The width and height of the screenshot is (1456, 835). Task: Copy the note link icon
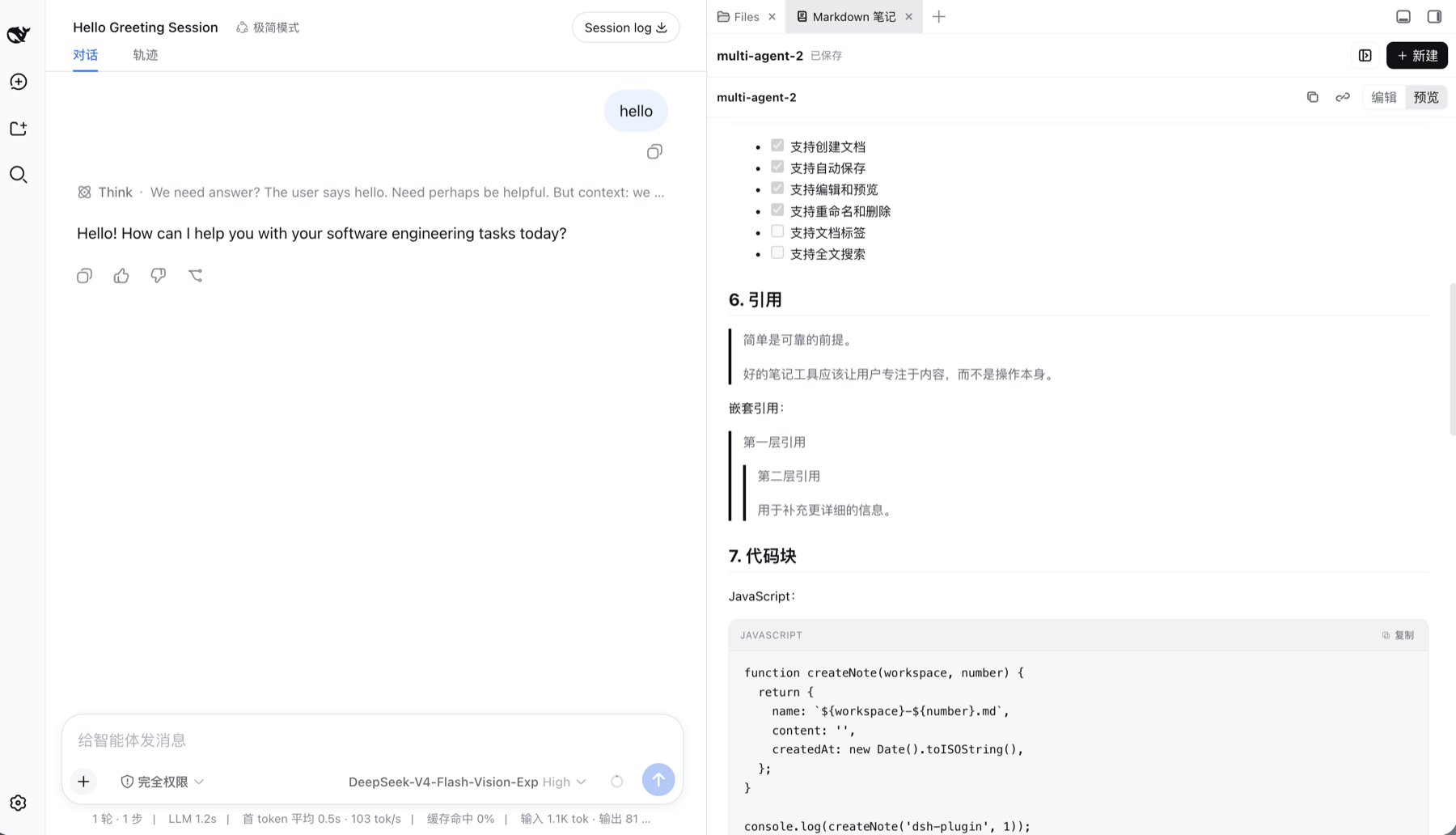point(1343,97)
